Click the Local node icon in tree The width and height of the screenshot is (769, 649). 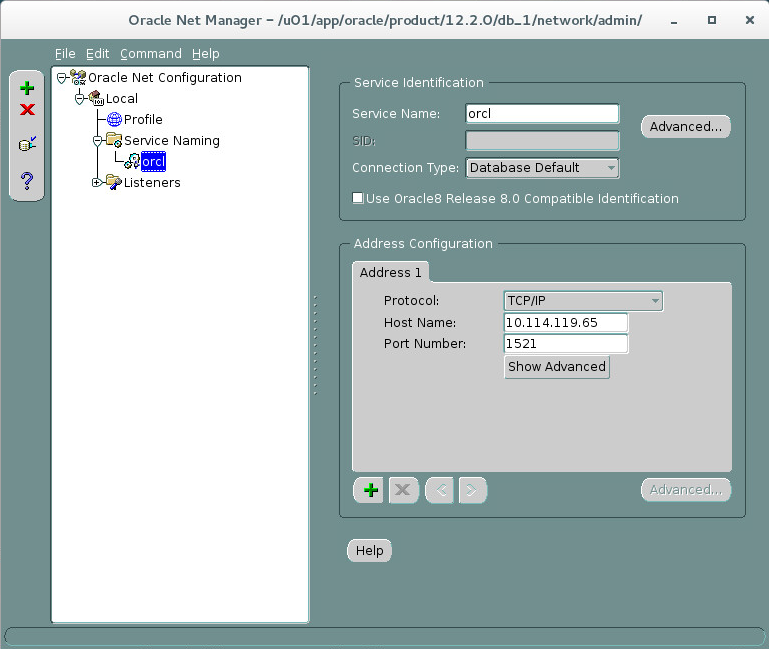96,98
